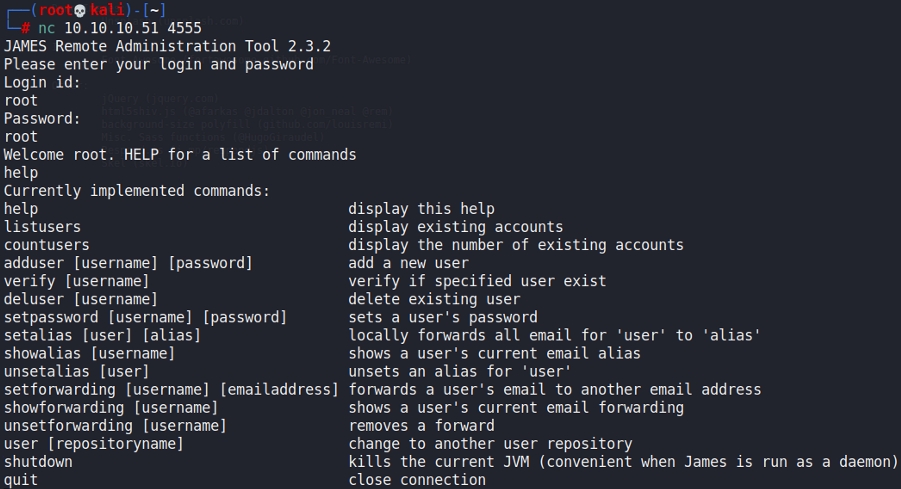Click the 'countusers' command entry
Image resolution: width=901 pixels, height=489 pixels.
click(x=46, y=245)
